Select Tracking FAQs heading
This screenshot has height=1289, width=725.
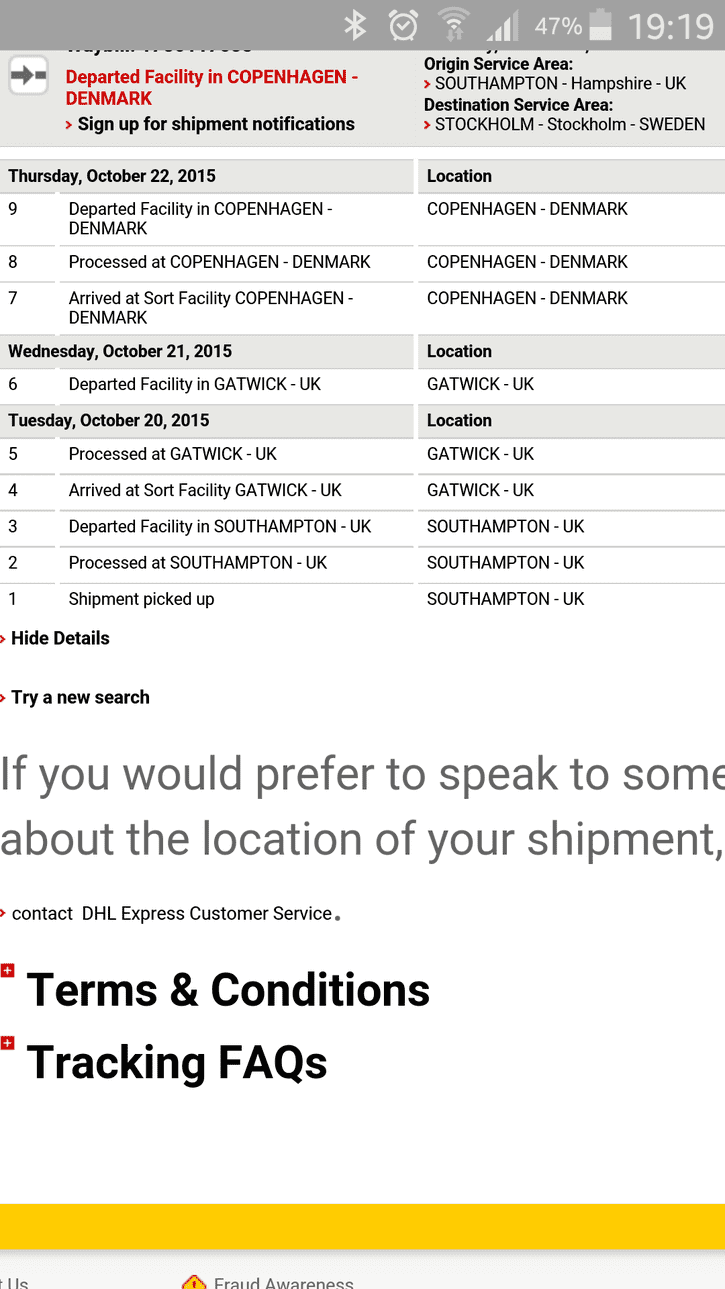(177, 1062)
